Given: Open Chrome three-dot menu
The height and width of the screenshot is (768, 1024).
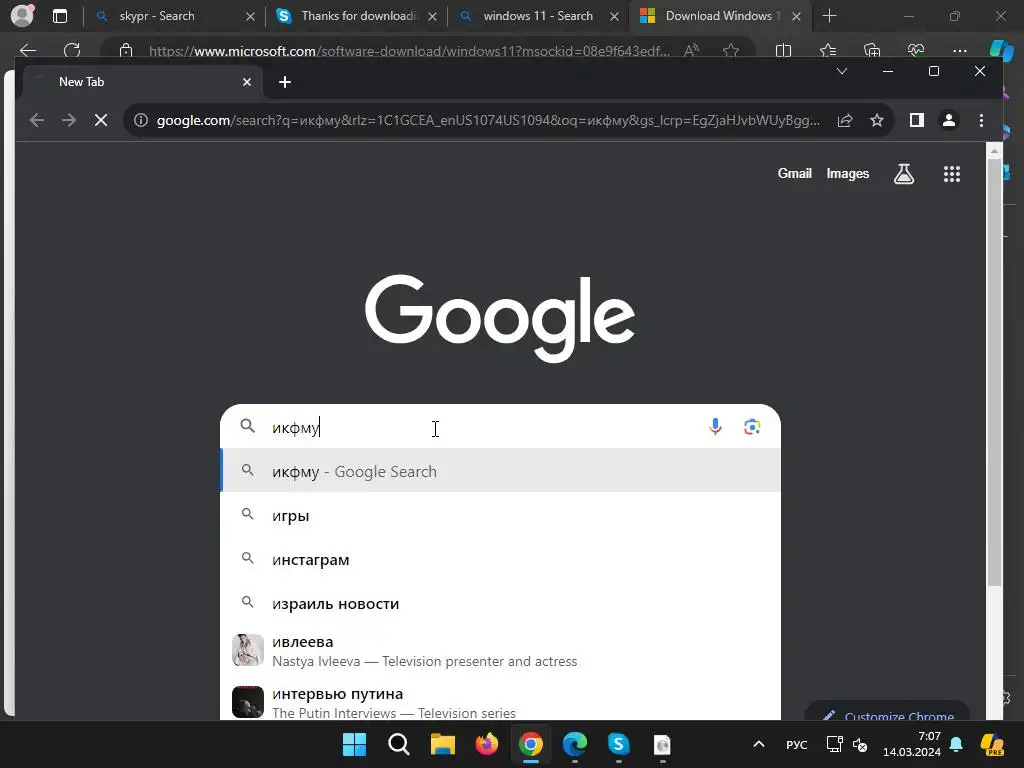Looking at the screenshot, I should (x=981, y=120).
